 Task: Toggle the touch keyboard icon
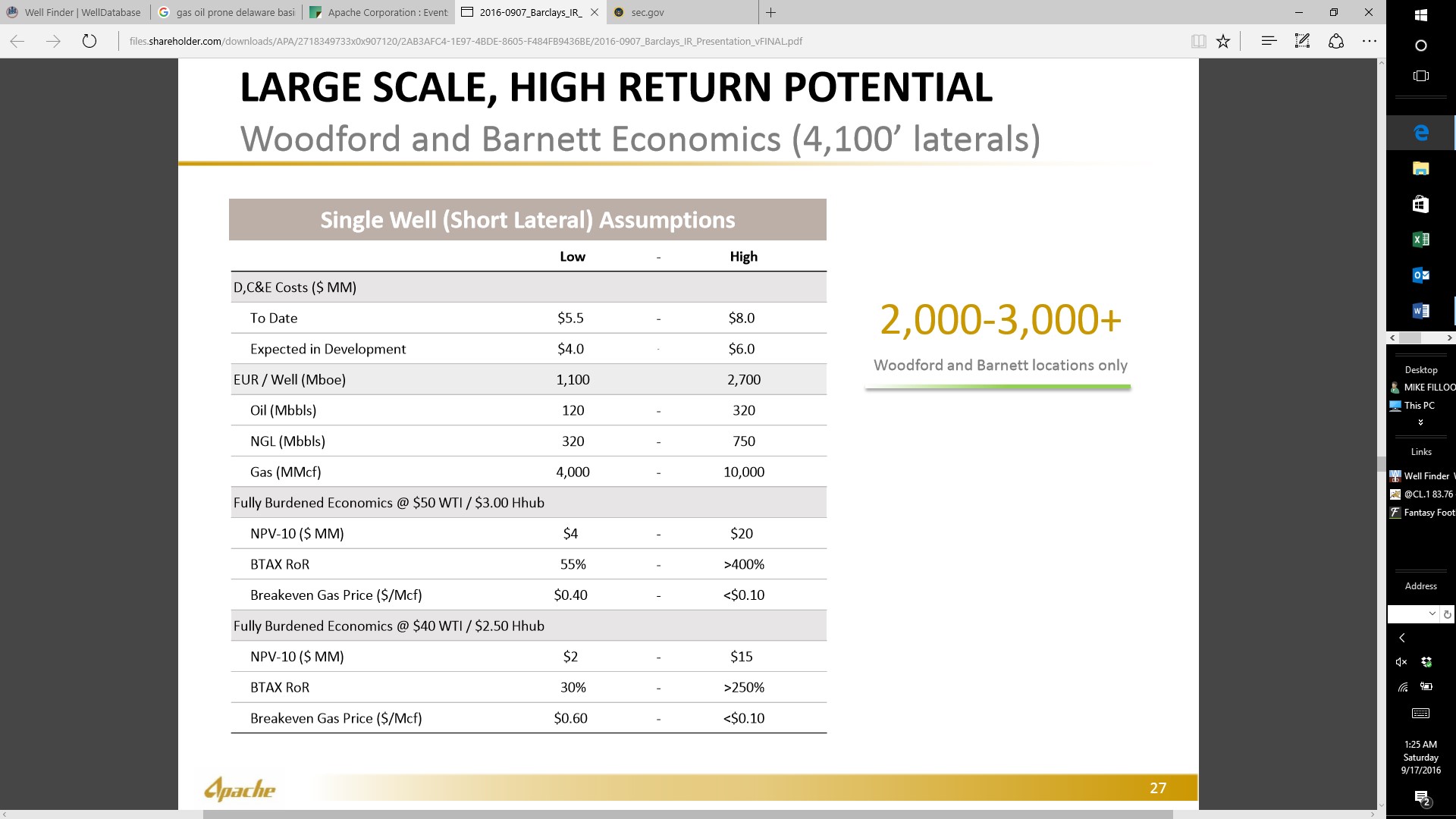coord(1421,713)
